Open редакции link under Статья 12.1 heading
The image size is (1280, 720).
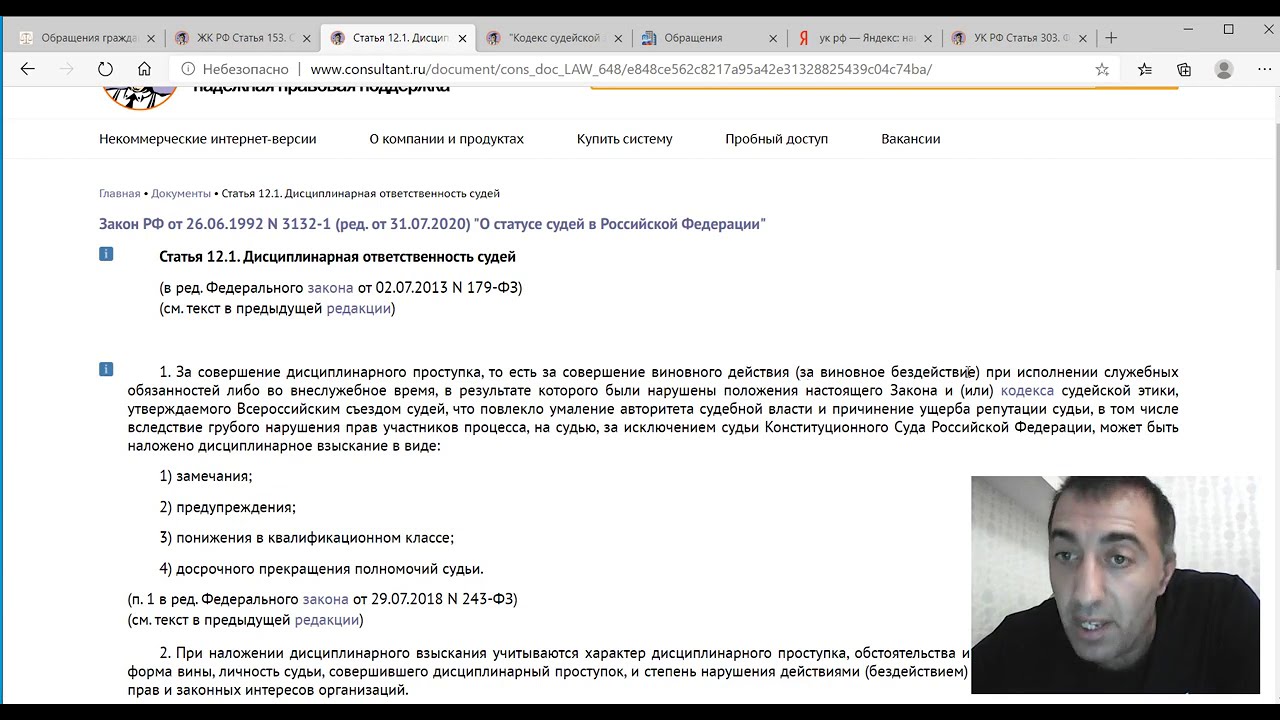click(x=358, y=308)
